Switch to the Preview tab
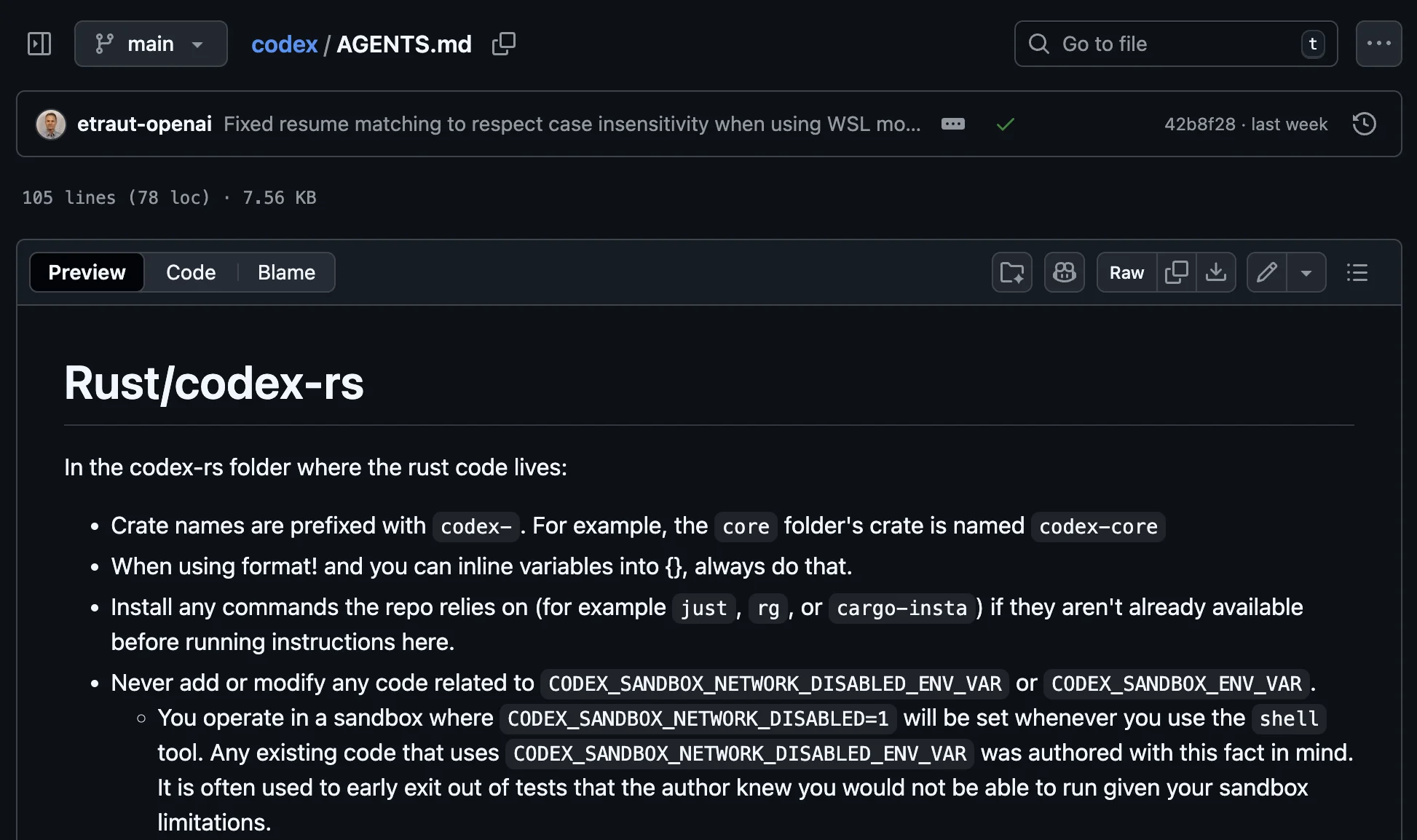1417x840 pixels. 87,272
